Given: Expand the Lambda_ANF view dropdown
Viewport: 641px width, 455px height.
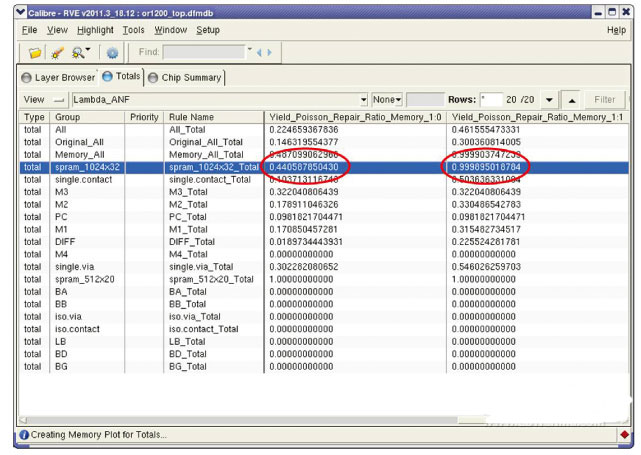Looking at the screenshot, I should tap(363, 100).
